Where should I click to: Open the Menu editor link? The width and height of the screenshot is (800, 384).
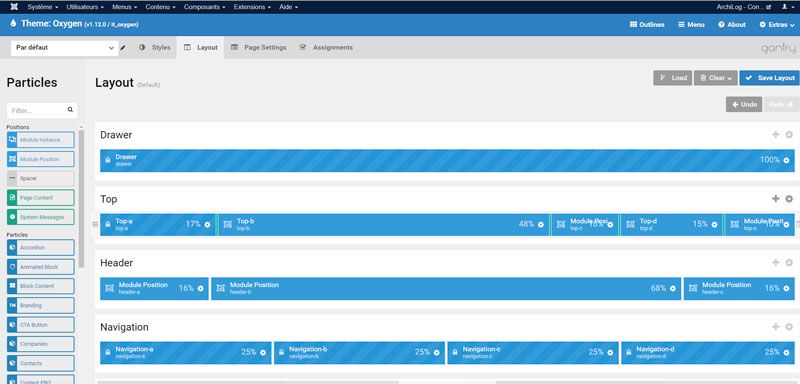[691, 24]
